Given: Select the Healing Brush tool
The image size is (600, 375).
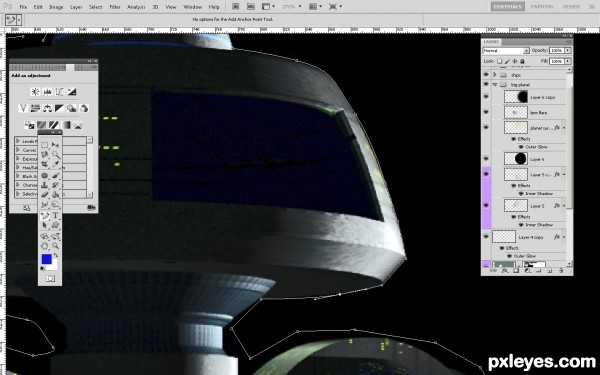Looking at the screenshot, I should [x=44, y=176].
